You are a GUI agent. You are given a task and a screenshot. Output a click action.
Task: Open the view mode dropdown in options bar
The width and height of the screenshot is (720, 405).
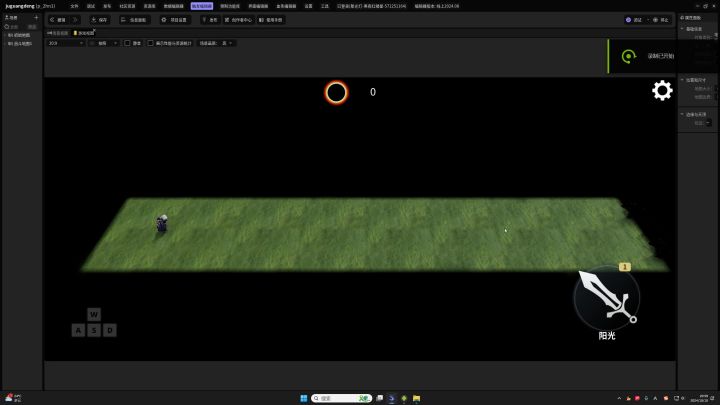66,43
